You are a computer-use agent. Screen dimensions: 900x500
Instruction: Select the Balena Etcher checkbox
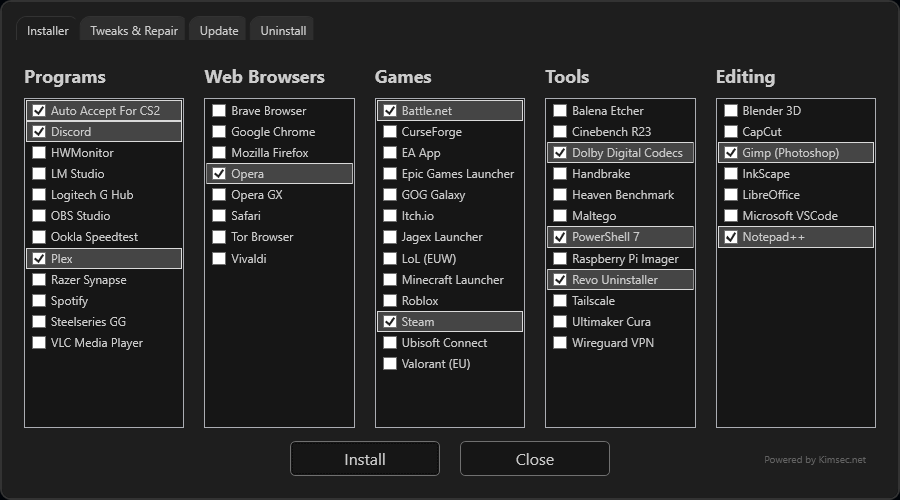tap(560, 111)
